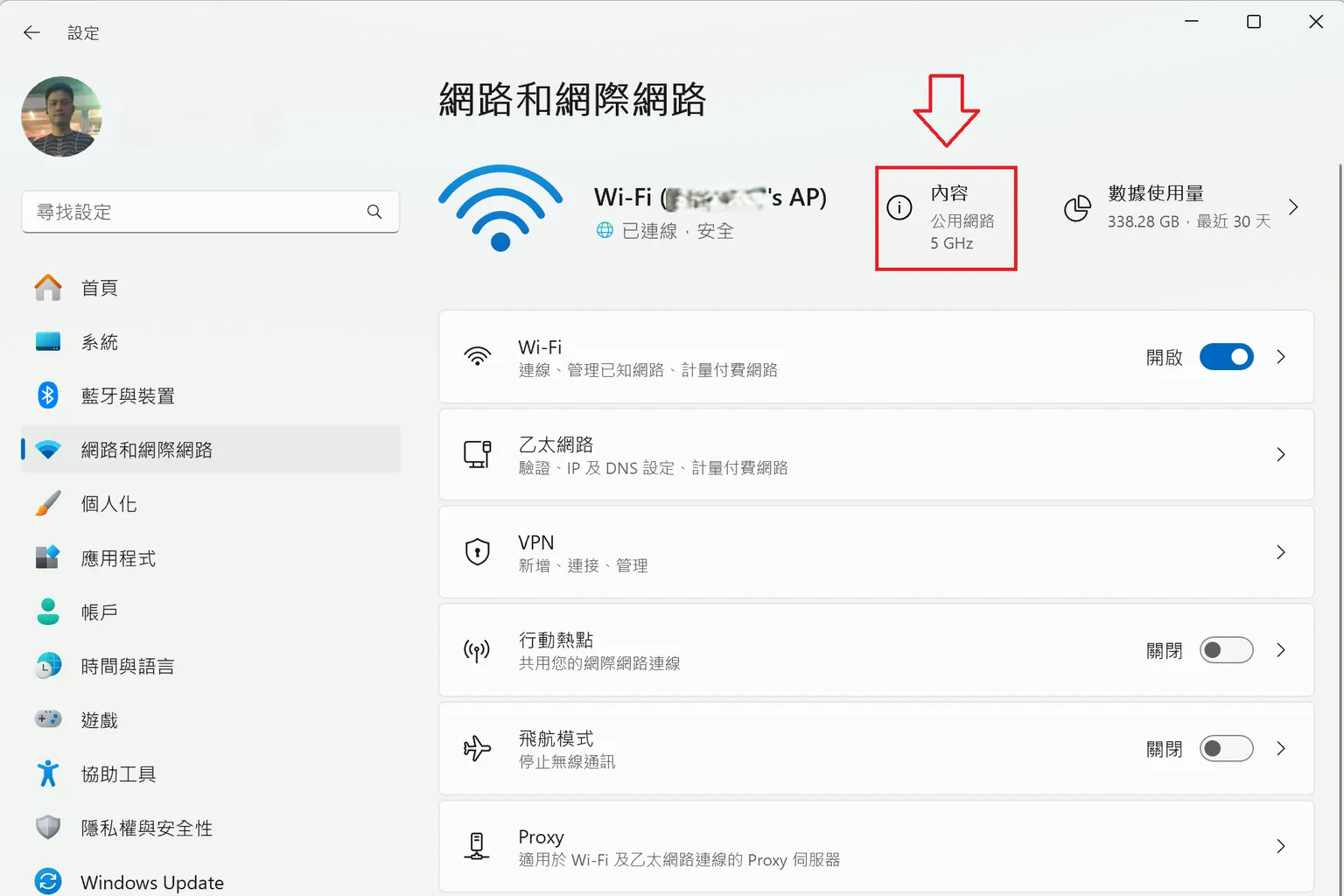Open the user profile picture

tap(61, 116)
